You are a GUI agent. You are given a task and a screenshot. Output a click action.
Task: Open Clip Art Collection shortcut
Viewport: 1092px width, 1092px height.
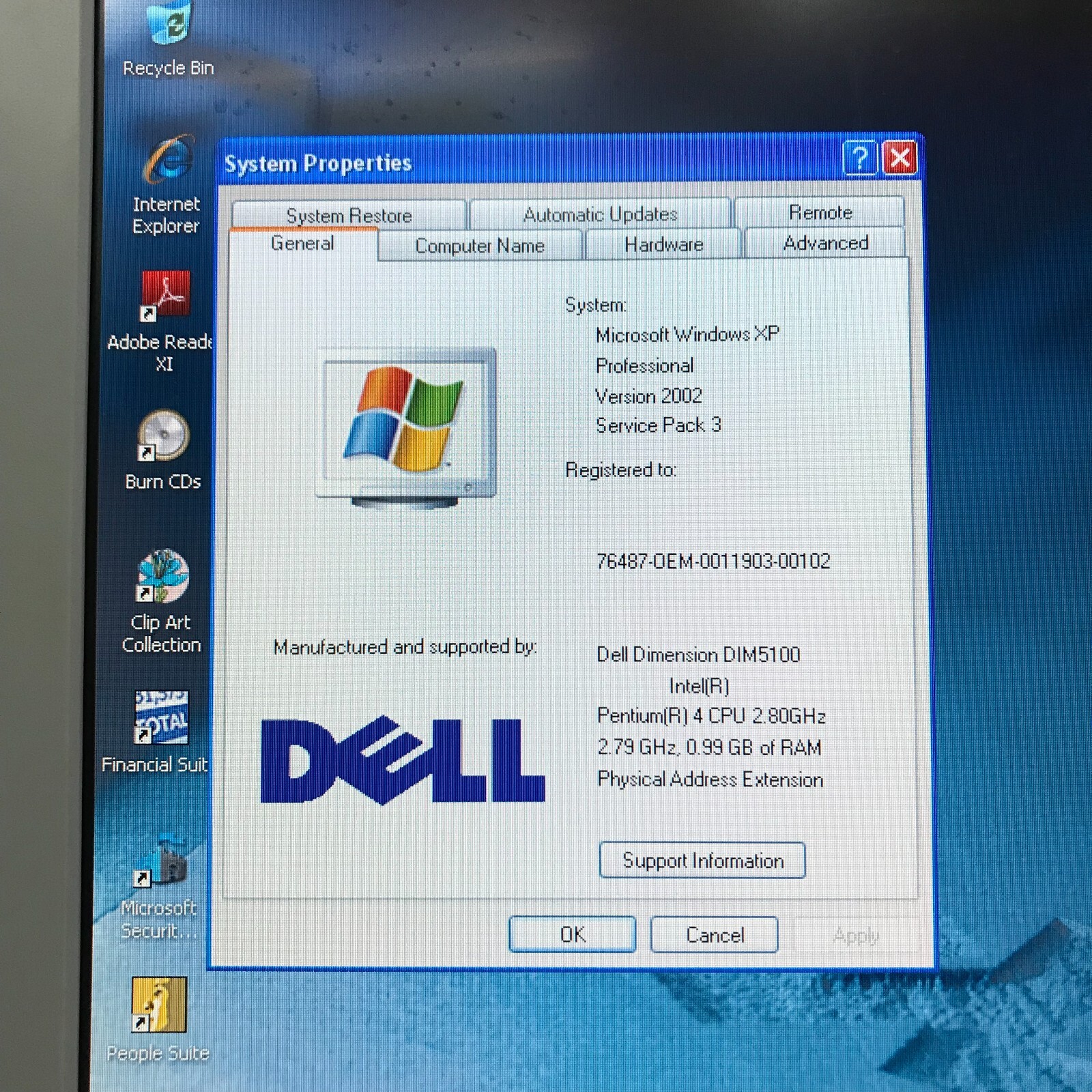click(162, 601)
